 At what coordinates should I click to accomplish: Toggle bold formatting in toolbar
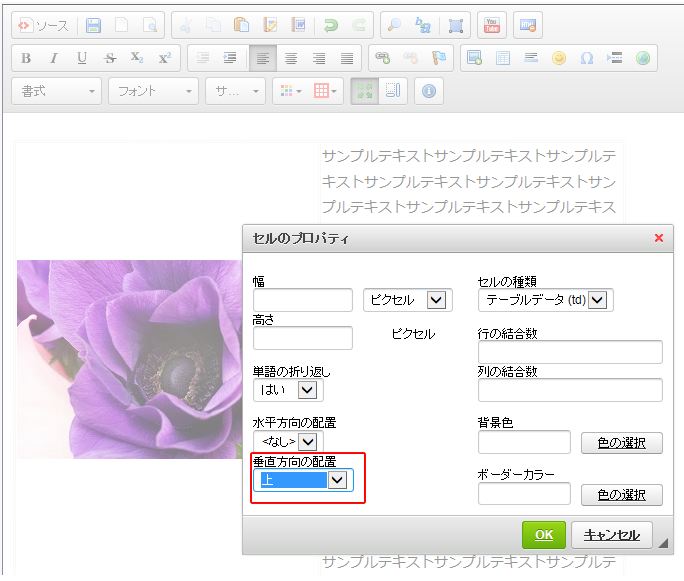pyautogui.click(x=26, y=58)
